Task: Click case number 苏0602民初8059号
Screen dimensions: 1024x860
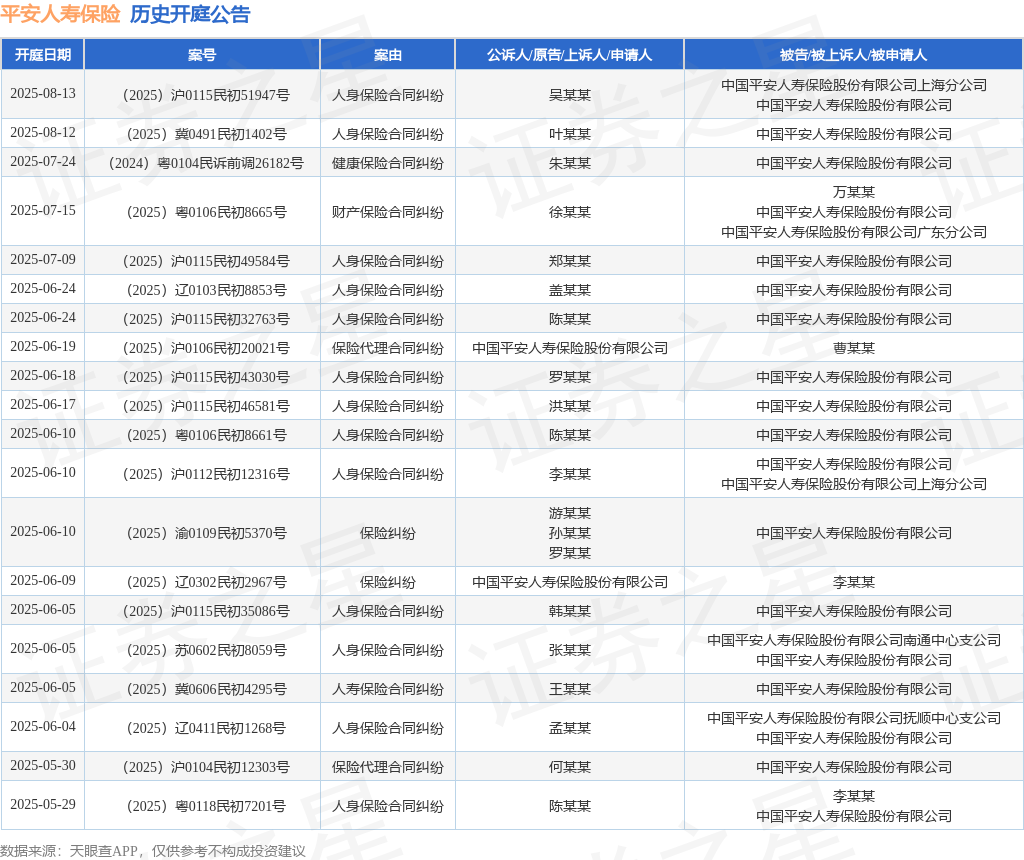Action: pos(206,650)
